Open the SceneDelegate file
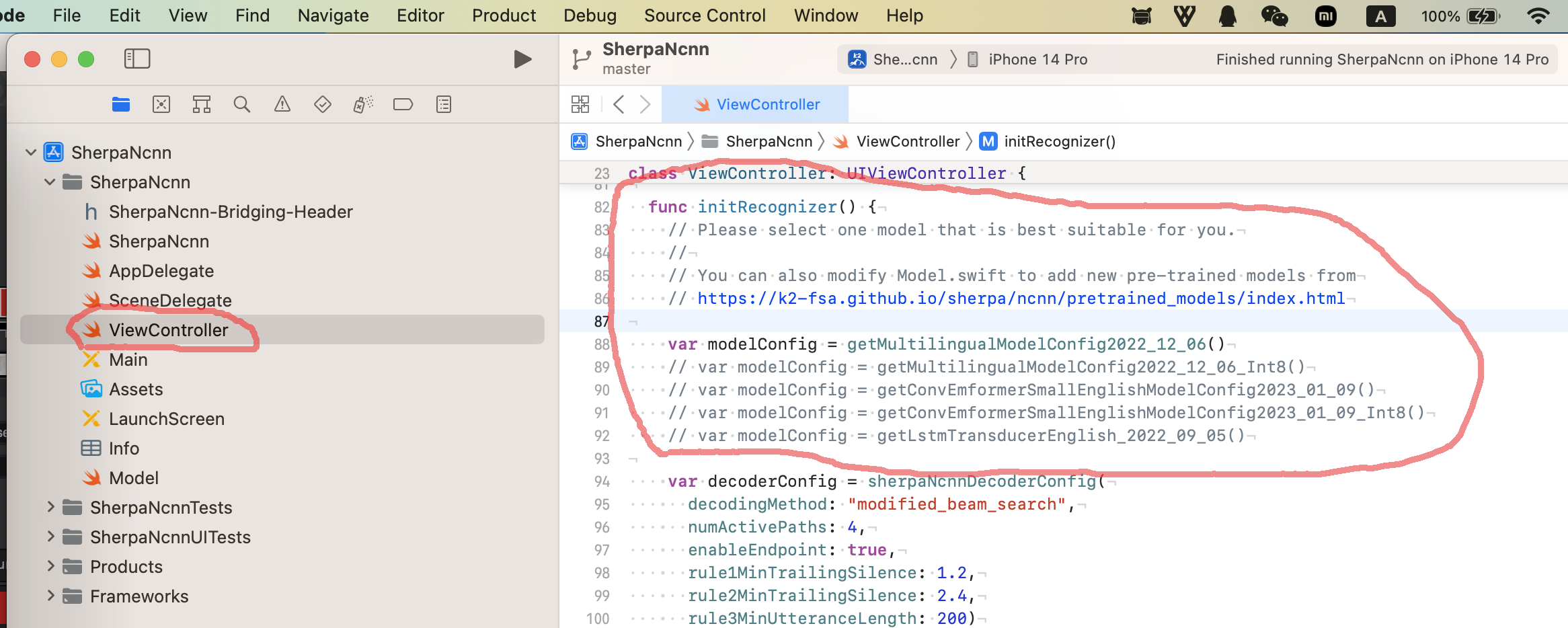Viewport: 1568px width, 628px height. coord(170,301)
